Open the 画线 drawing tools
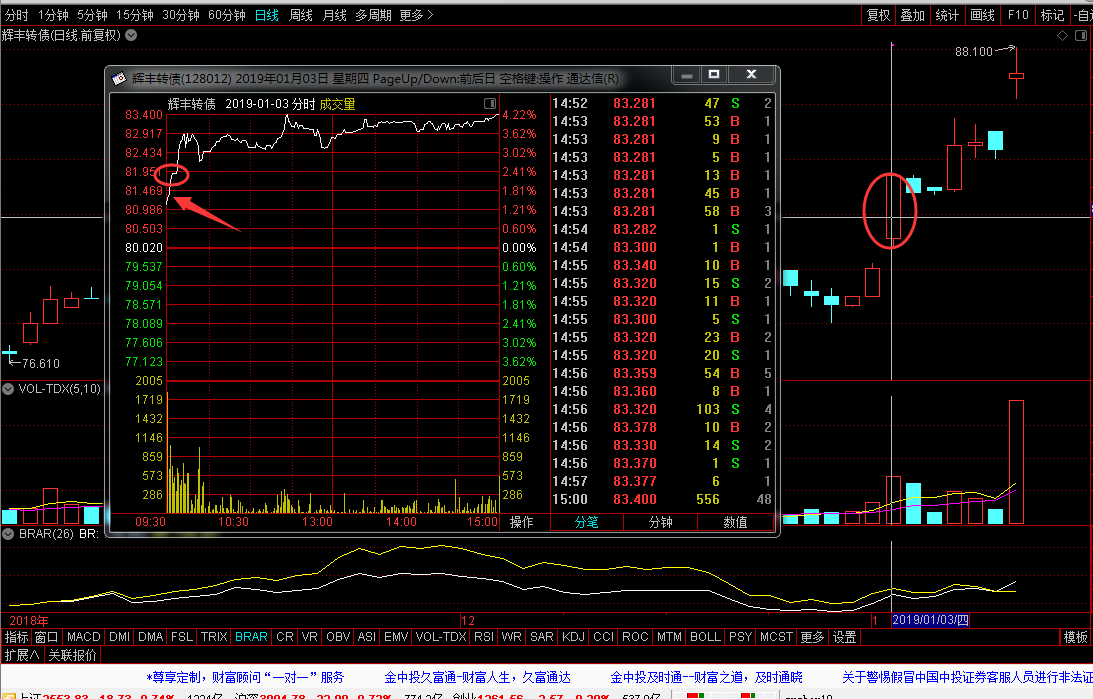Viewport: 1093px width, 699px height. point(983,15)
